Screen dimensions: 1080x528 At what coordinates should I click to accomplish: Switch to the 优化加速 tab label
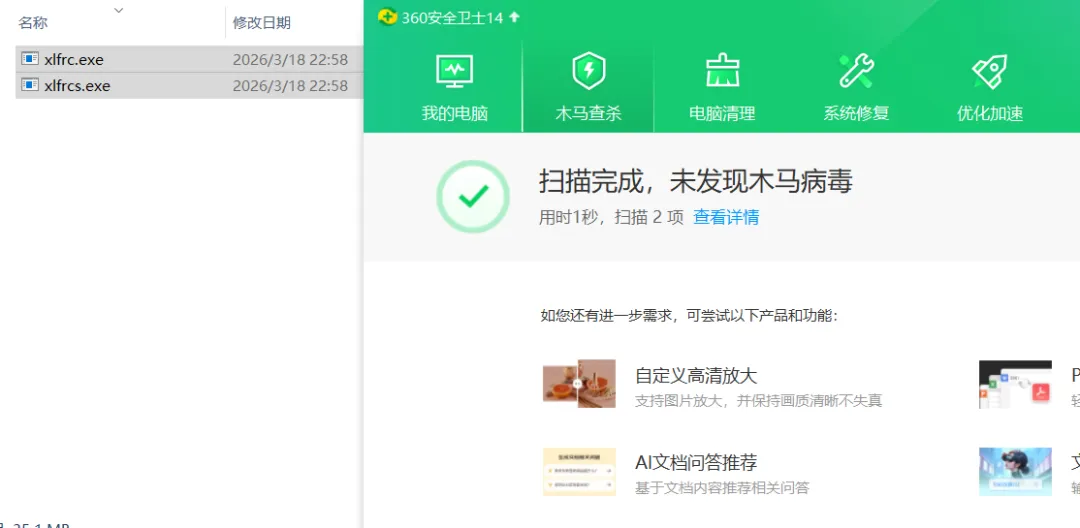pyautogui.click(x=990, y=114)
